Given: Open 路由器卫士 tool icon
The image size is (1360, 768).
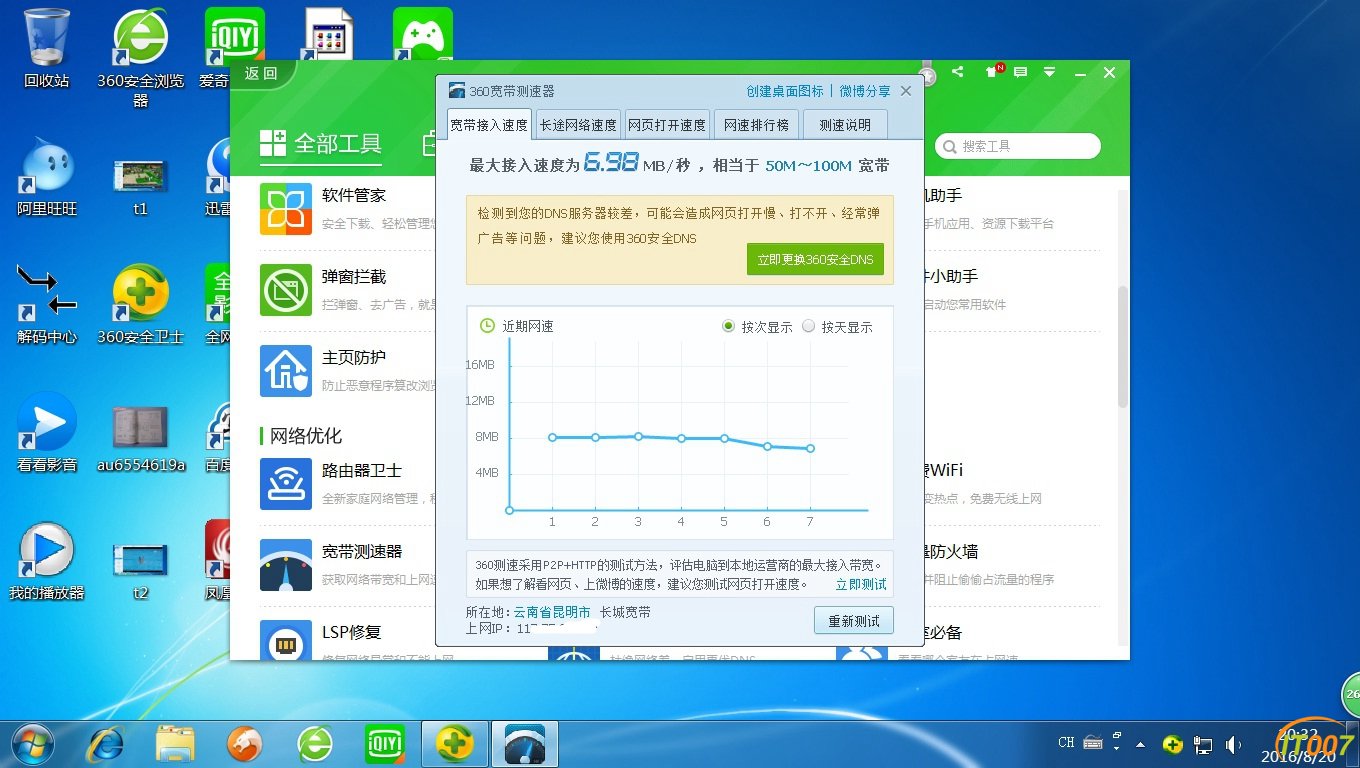Looking at the screenshot, I should [x=285, y=483].
